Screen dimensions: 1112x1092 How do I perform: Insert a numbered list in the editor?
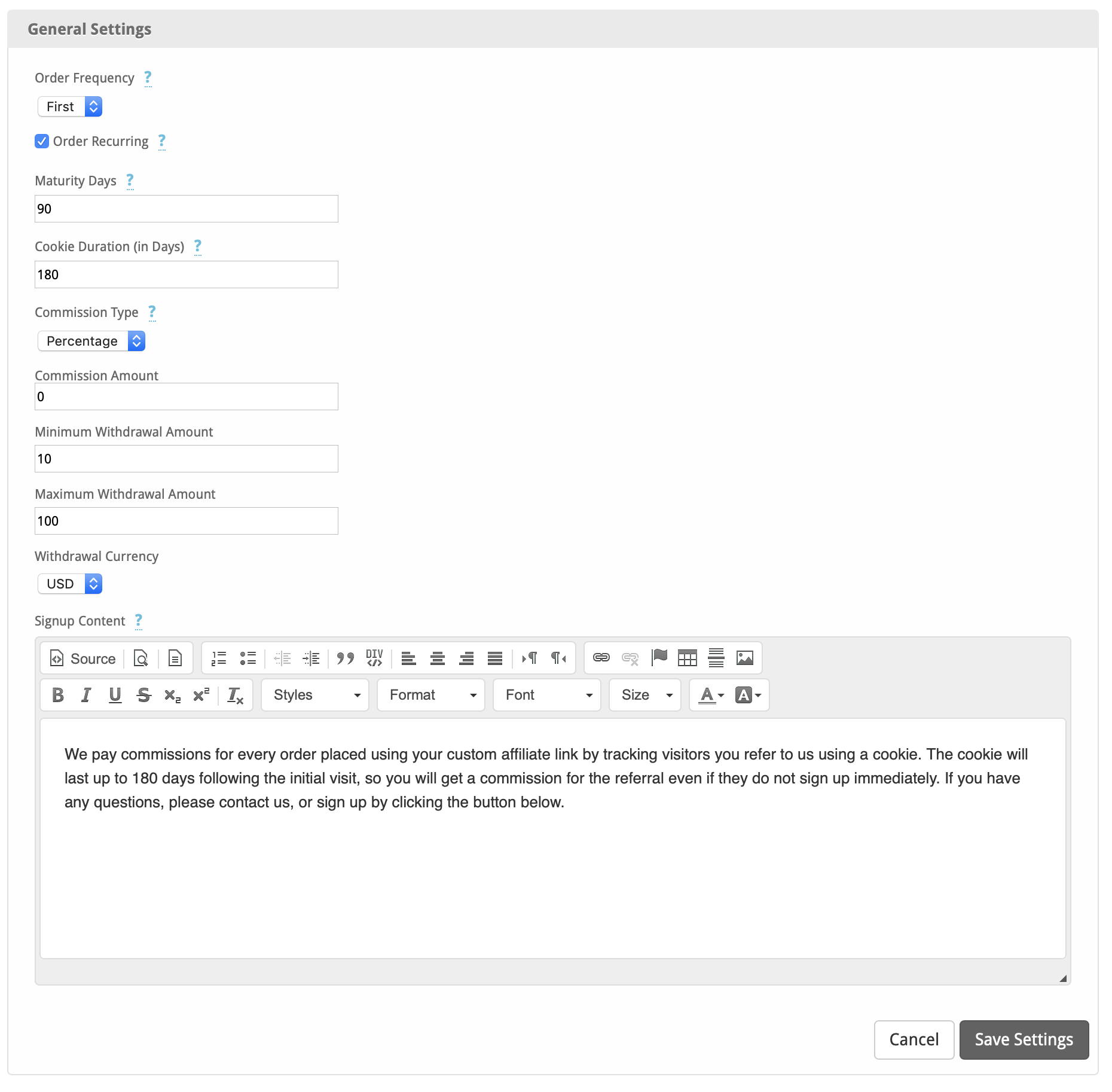tap(219, 658)
